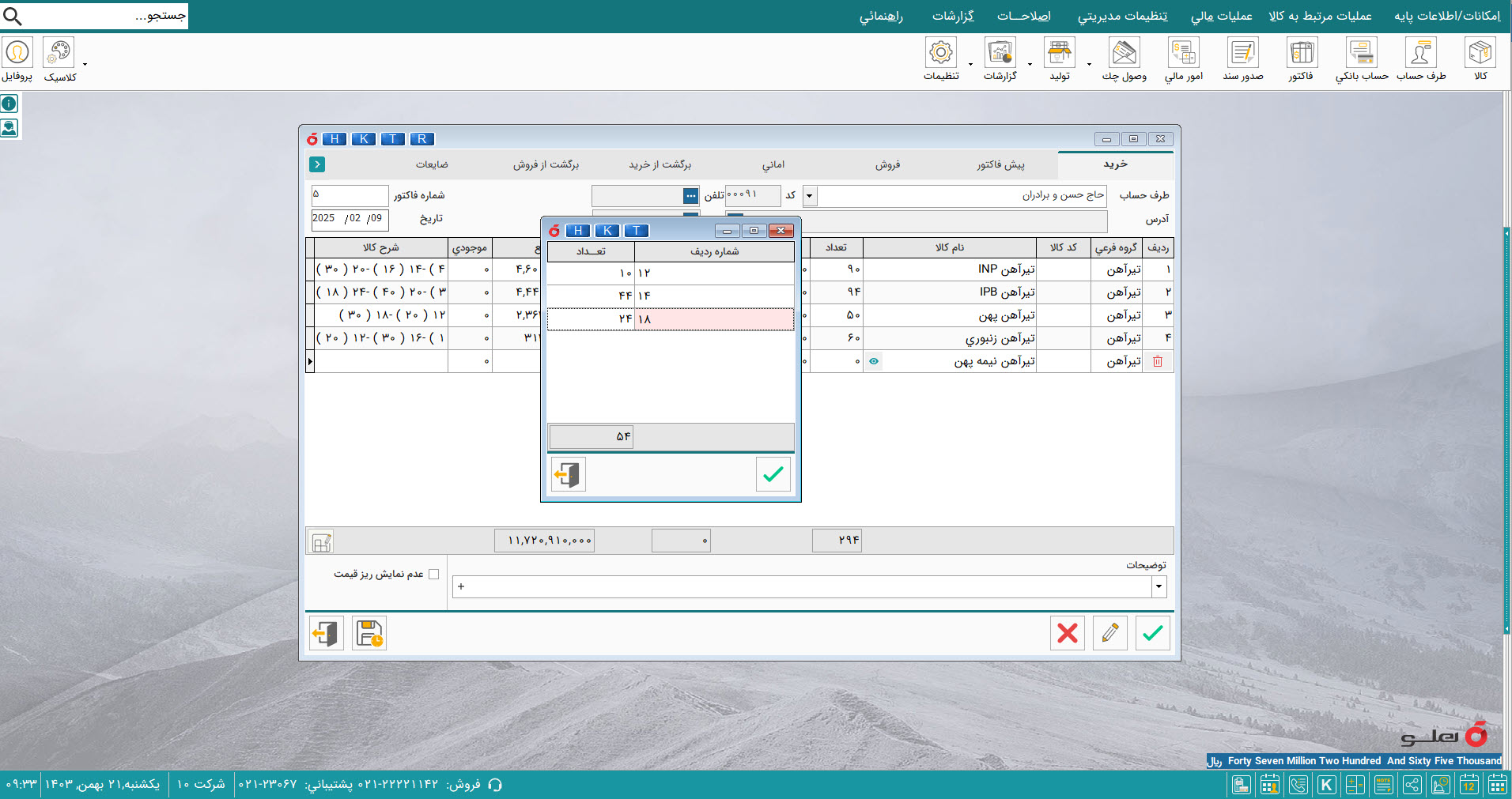This screenshot has width=1512, height=799.
Task: Click the blue ellipsis button next to تلفن
Action: point(691,196)
